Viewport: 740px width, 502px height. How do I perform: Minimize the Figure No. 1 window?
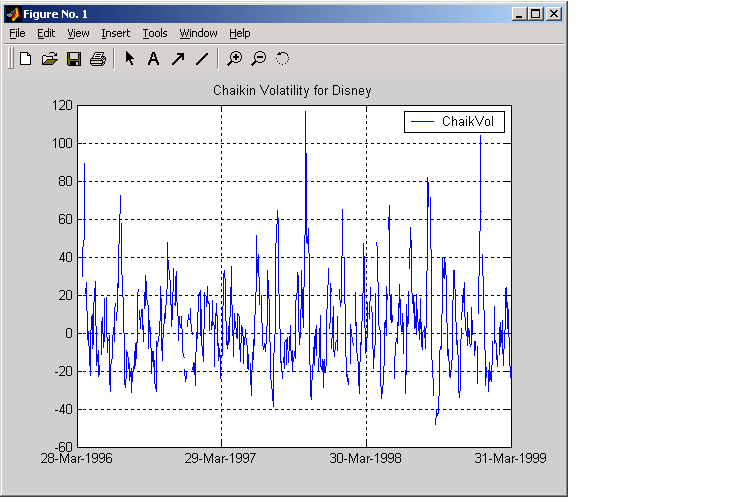coord(520,14)
